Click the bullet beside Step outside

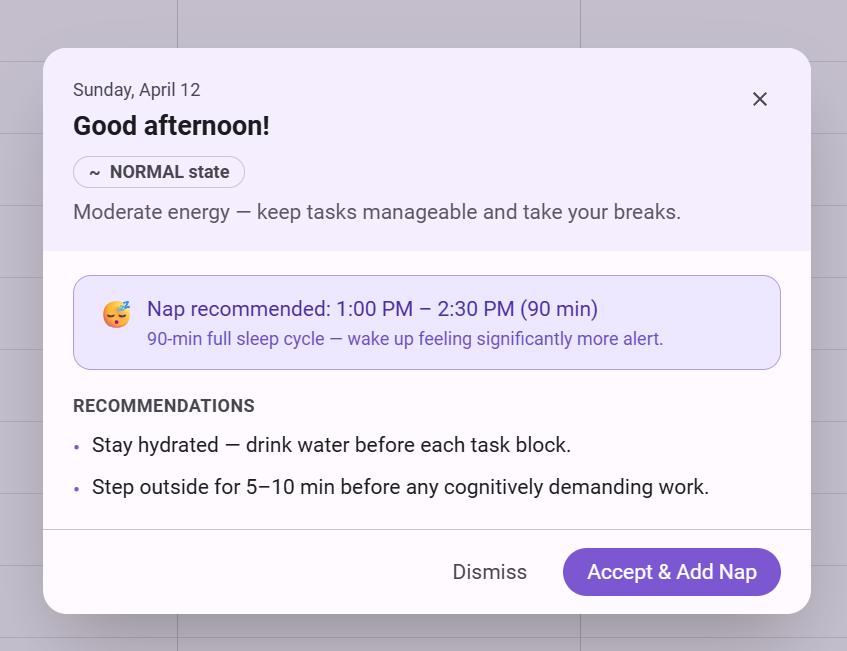tap(77, 490)
